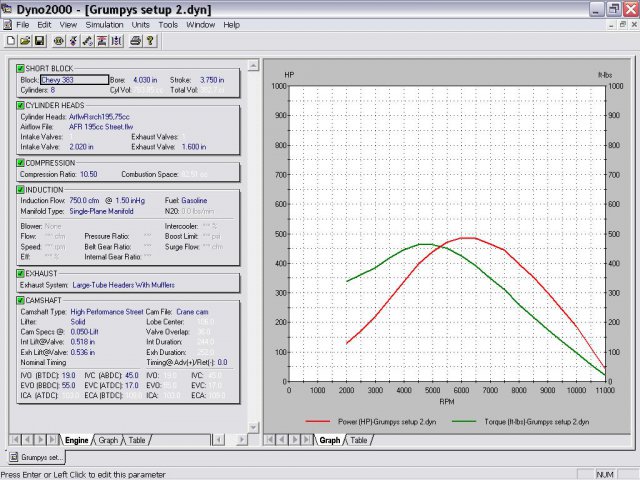The width and height of the screenshot is (640, 480).
Task: Click the Dyno2000 icon left of File menu
Action: (8, 24)
